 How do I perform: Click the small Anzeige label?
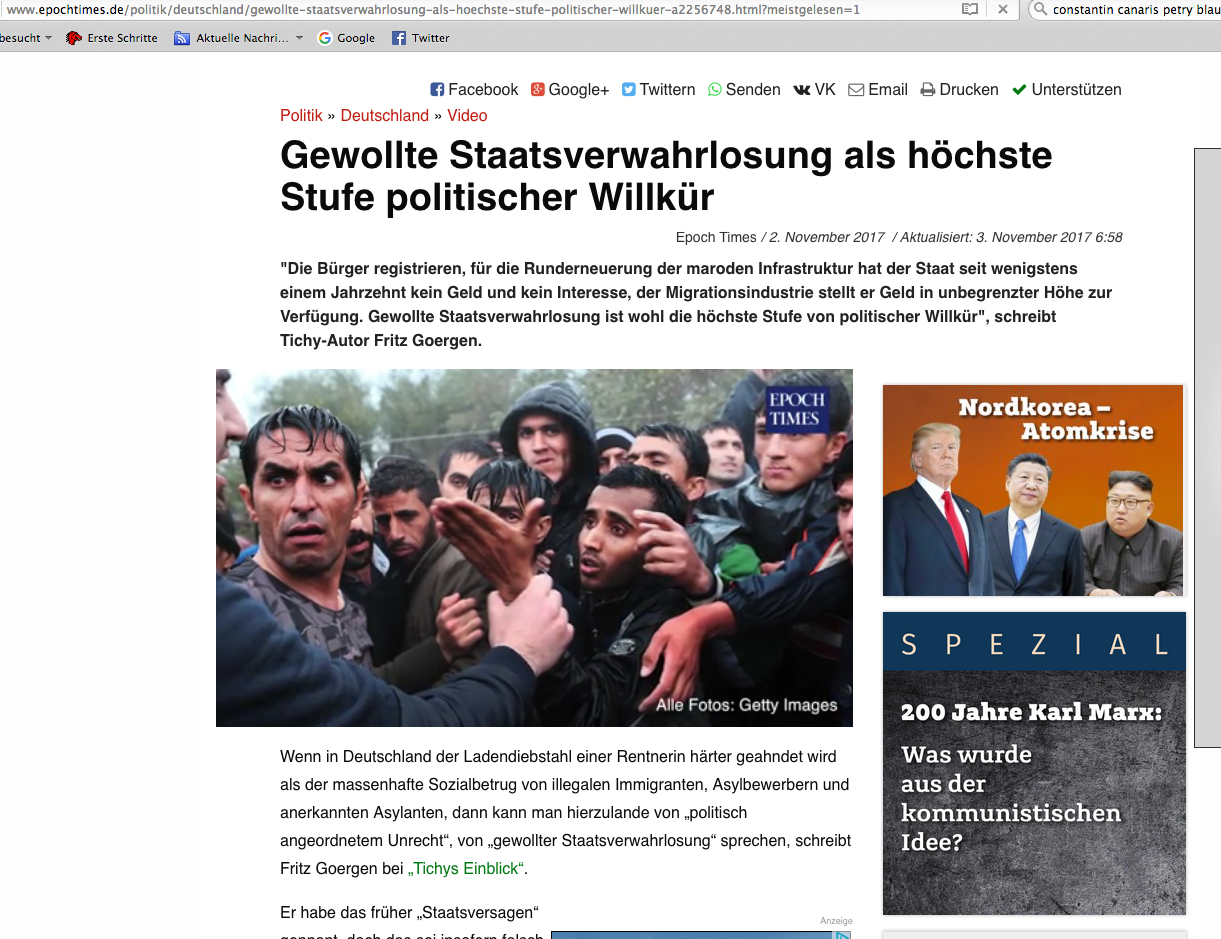836,921
